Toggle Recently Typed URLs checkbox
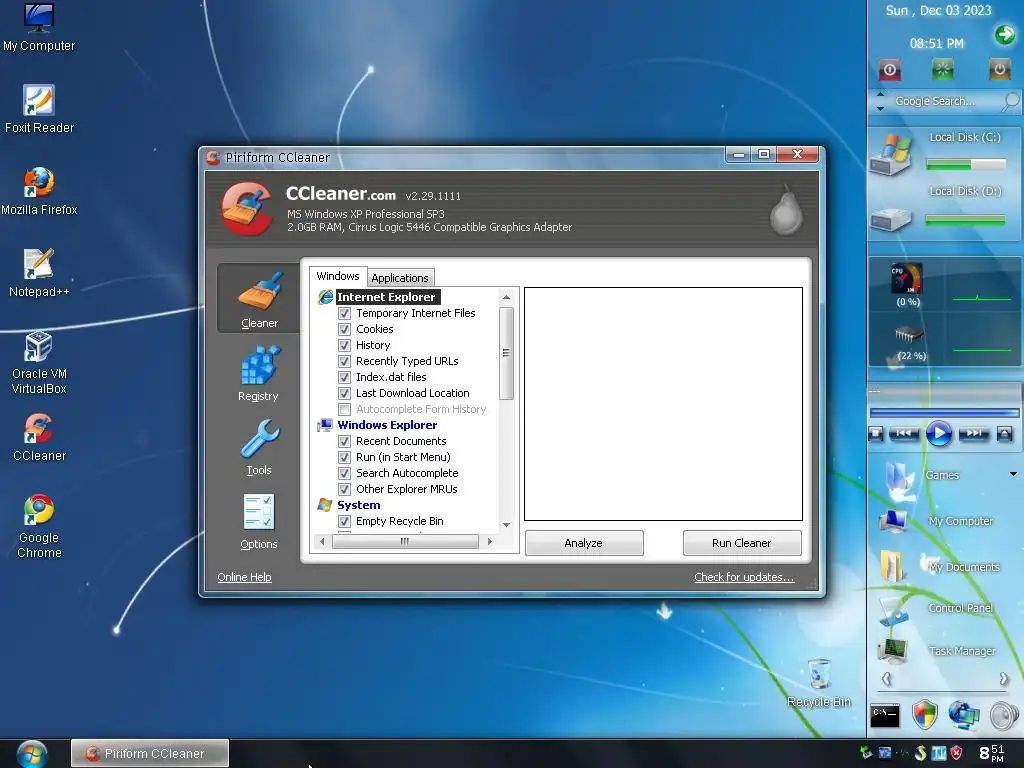This screenshot has height=768, width=1024. click(344, 361)
